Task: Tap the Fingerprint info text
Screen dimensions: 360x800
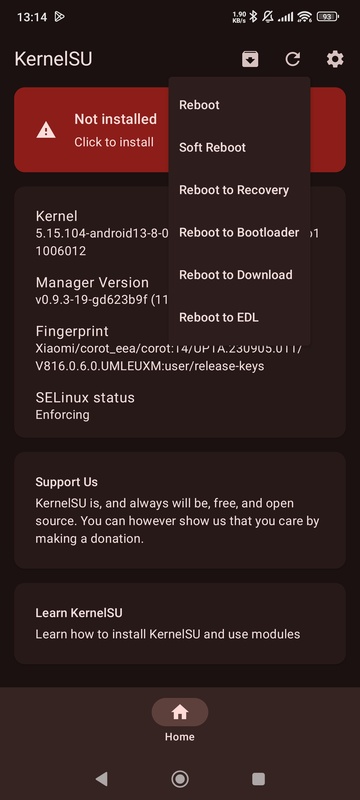Action: tap(169, 348)
